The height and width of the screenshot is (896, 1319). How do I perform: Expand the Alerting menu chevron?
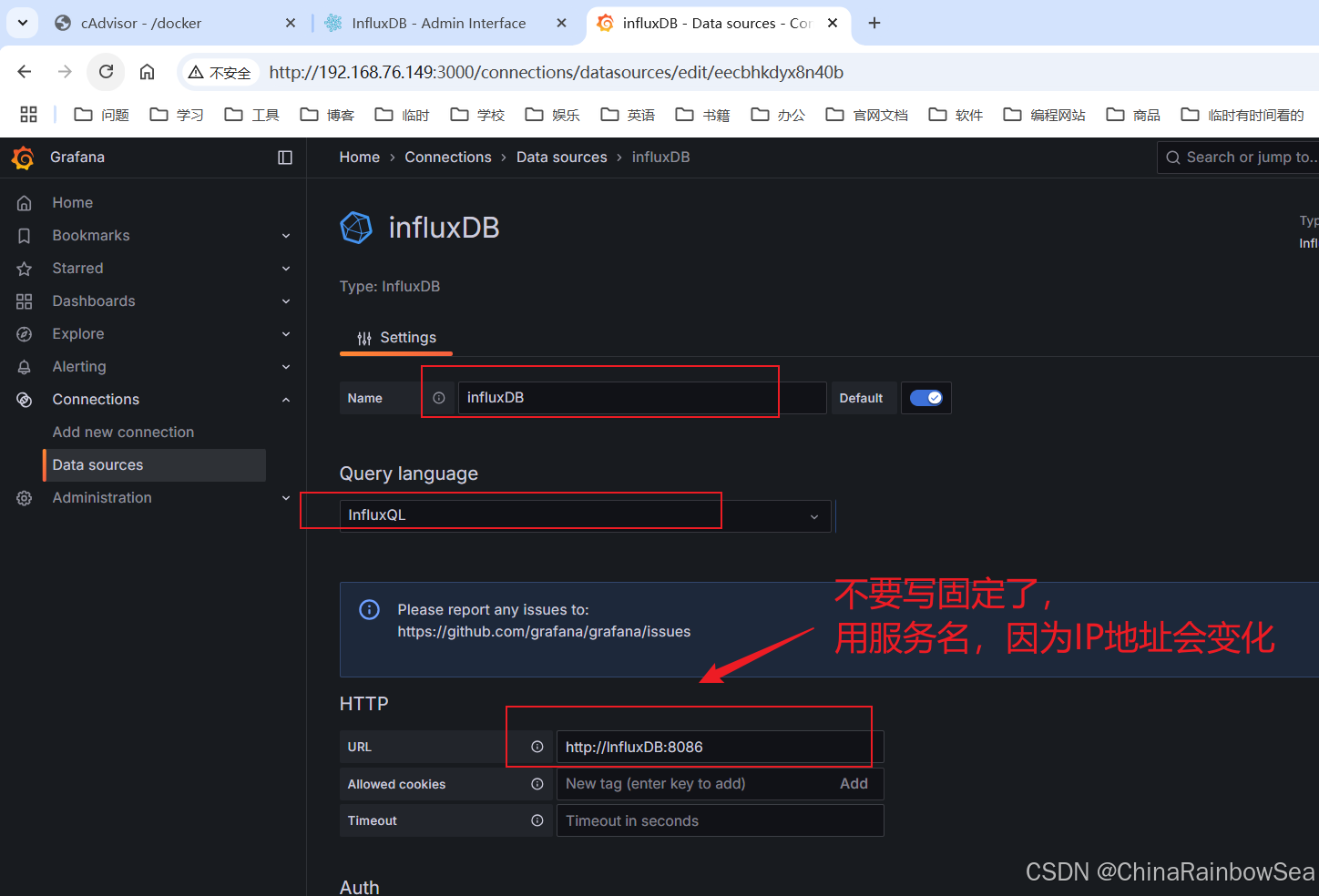click(x=286, y=367)
